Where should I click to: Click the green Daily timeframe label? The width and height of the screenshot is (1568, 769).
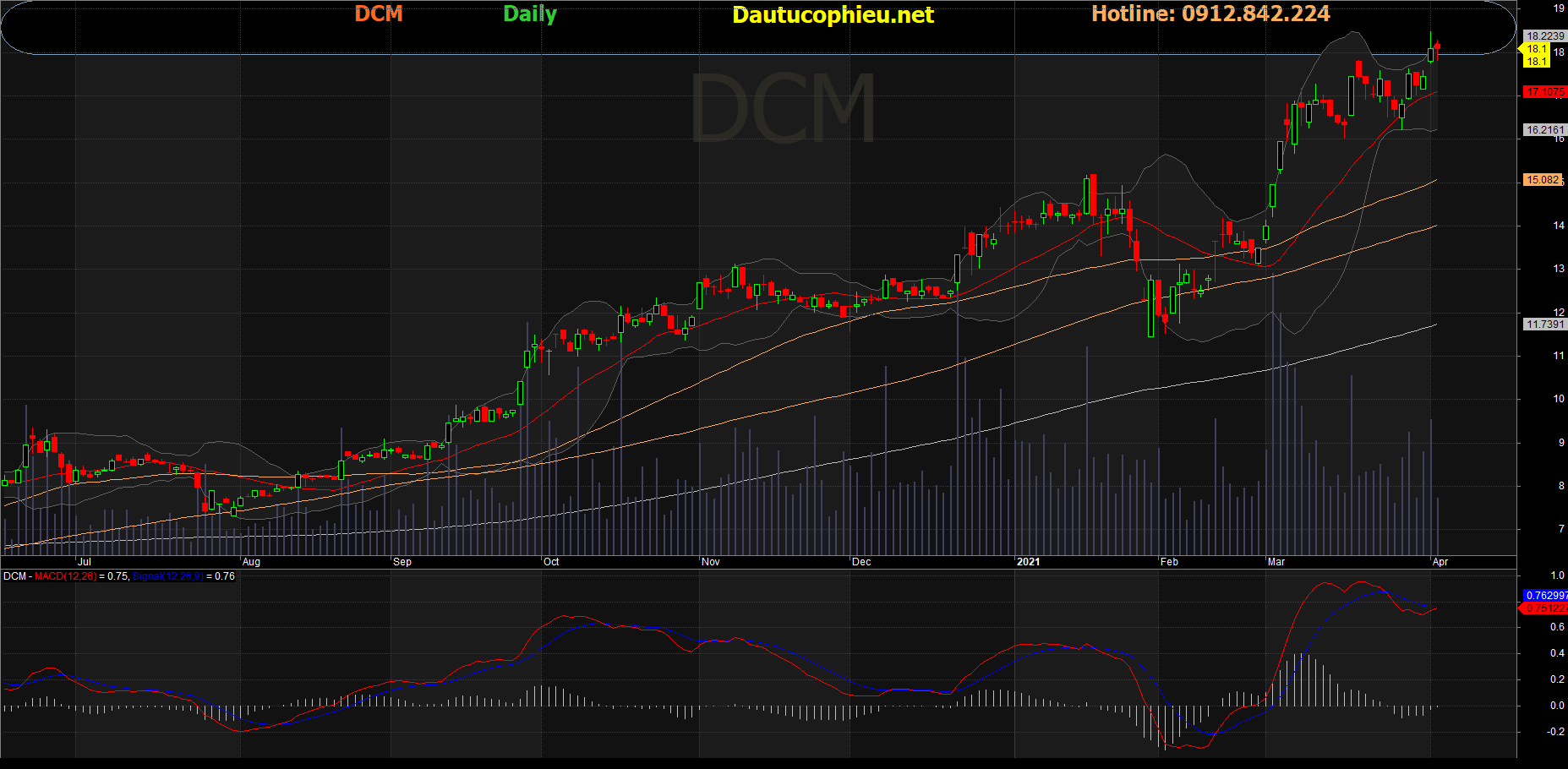coord(530,14)
